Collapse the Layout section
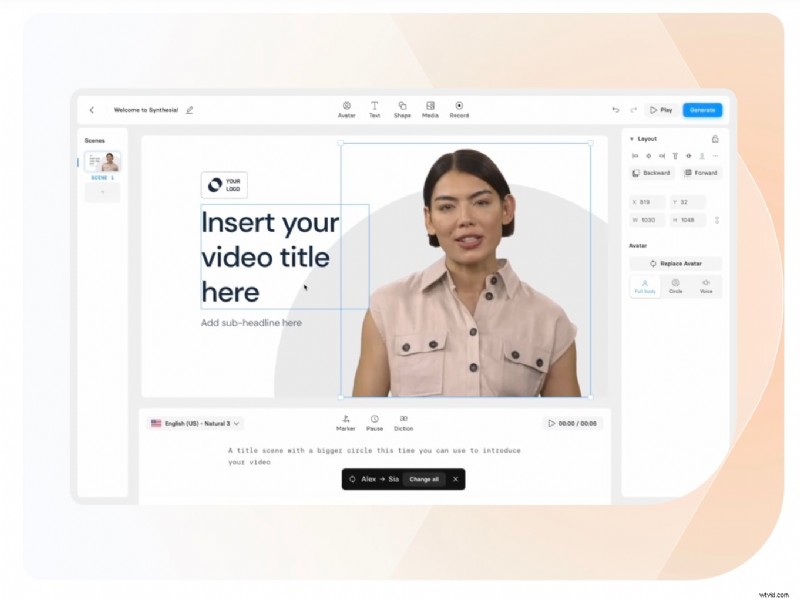Image resolution: width=800 pixels, height=600 pixels. pyautogui.click(x=632, y=139)
